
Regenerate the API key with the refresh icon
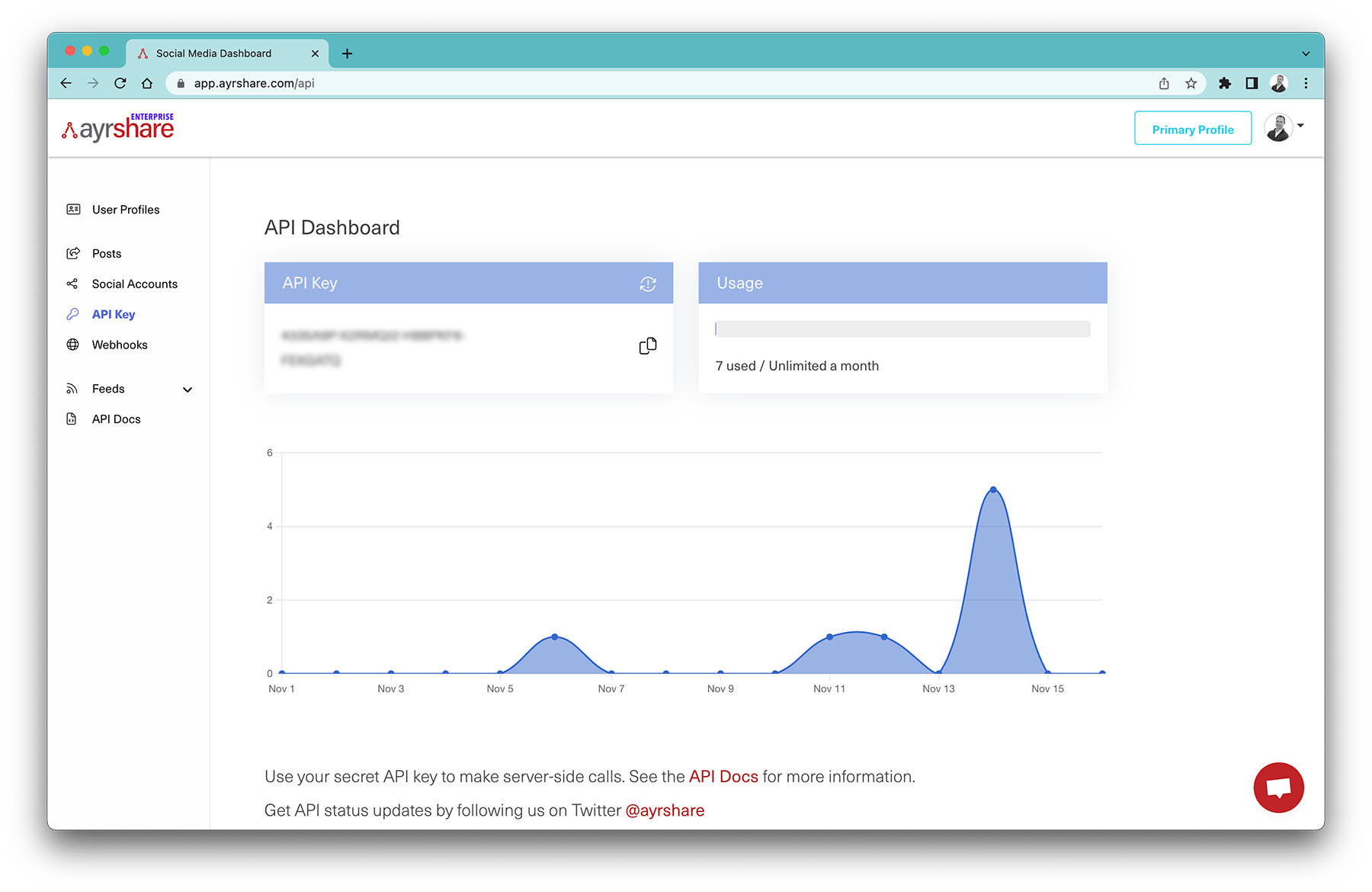tap(647, 284)
